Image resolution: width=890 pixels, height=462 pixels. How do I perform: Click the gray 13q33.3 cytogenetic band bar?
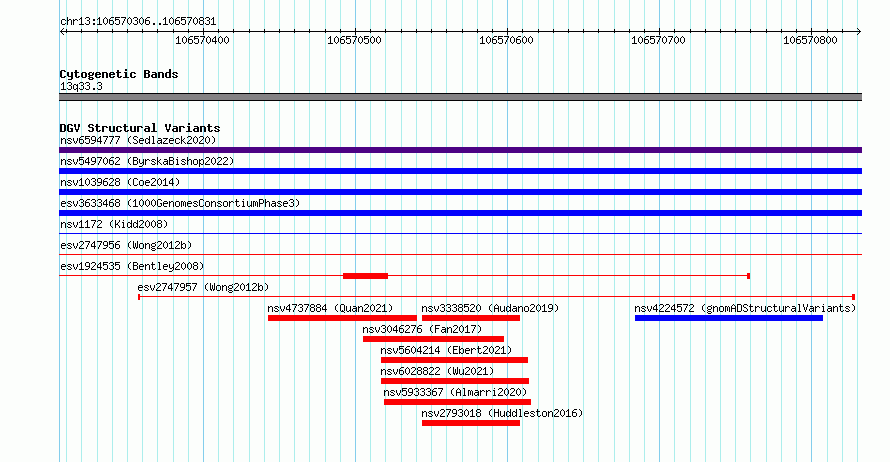click(x=460, y=97)
